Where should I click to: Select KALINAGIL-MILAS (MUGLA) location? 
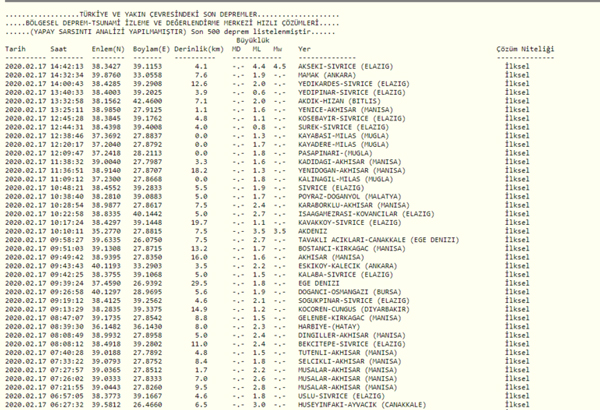coord(346,179)
